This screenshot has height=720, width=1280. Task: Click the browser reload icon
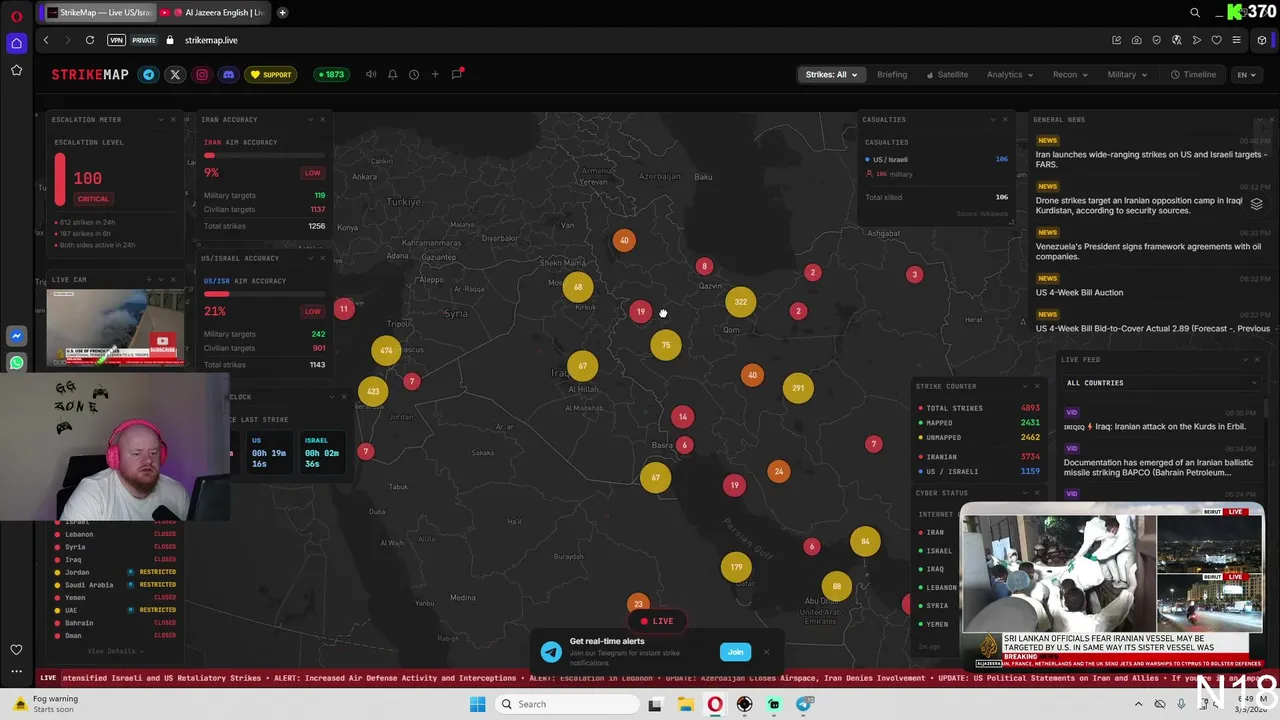click(x=90, y=40)
